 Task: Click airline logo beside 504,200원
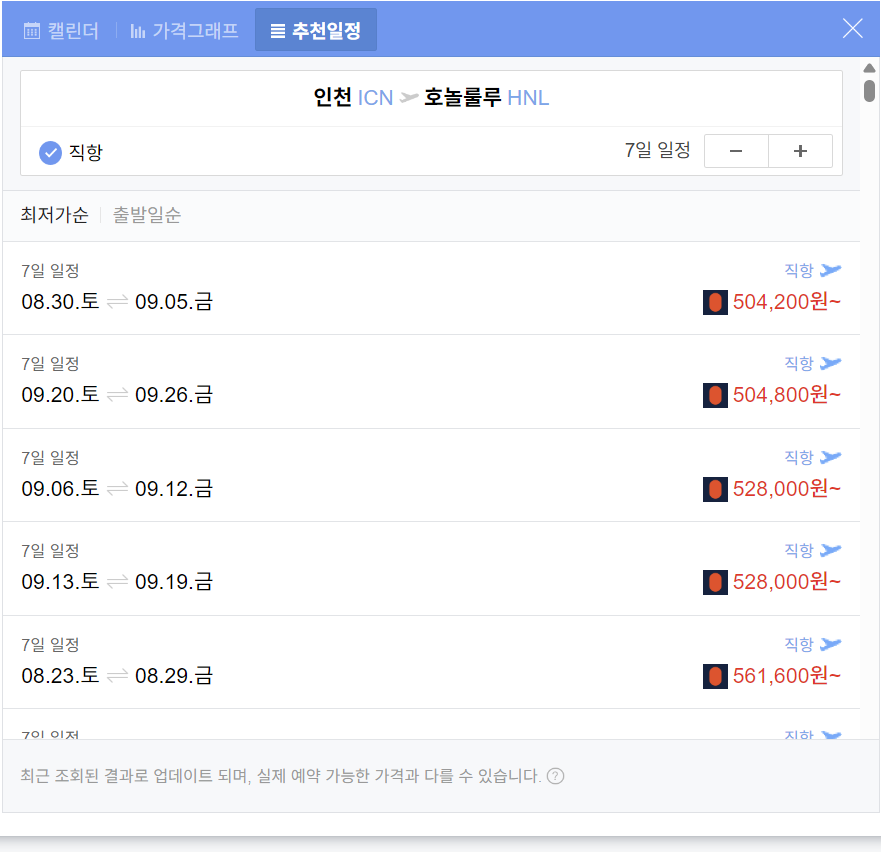click(715, 302)
